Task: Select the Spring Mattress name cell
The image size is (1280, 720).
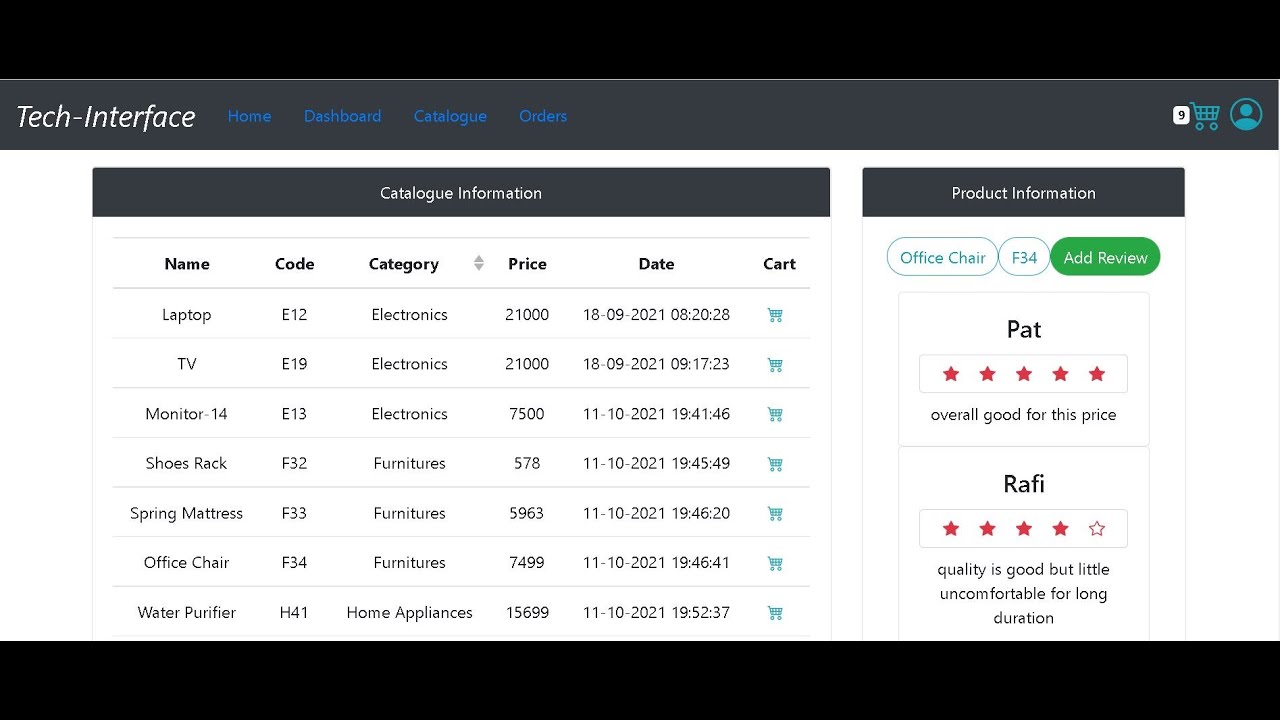Action: point(187,513)
